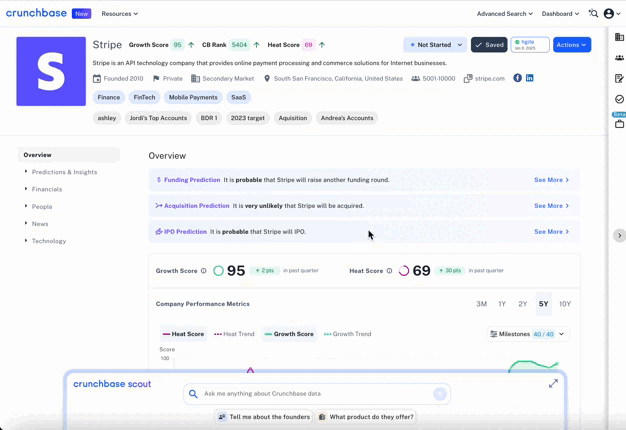The image size is (626, 430).
Task: Switch chart range to 1Y
Action: [x=502, y=304]
